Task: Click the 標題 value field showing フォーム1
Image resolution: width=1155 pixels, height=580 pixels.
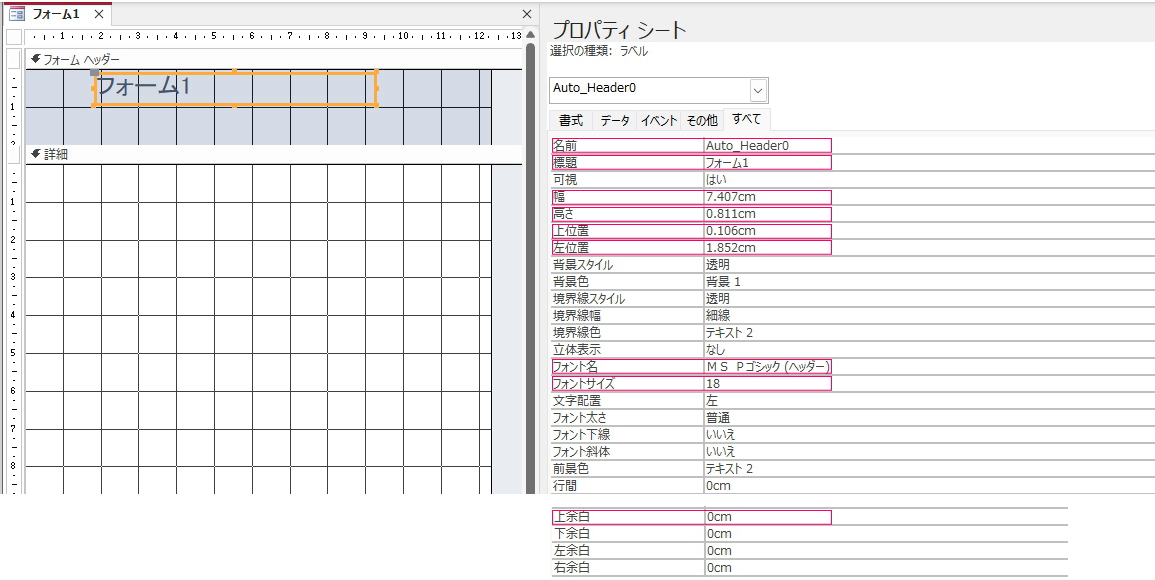Action: 767,162
